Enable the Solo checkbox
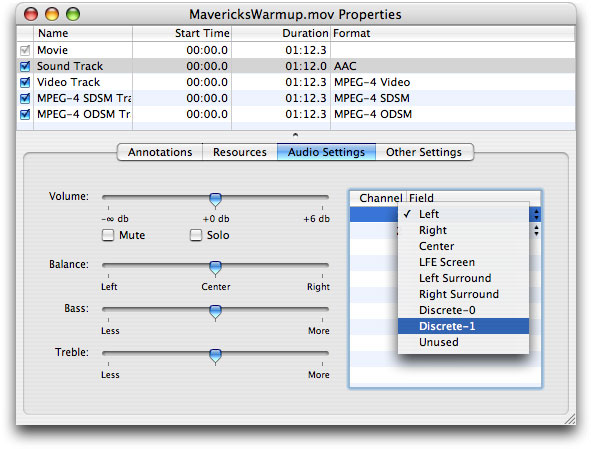591x449 pixels. point(196,235)
